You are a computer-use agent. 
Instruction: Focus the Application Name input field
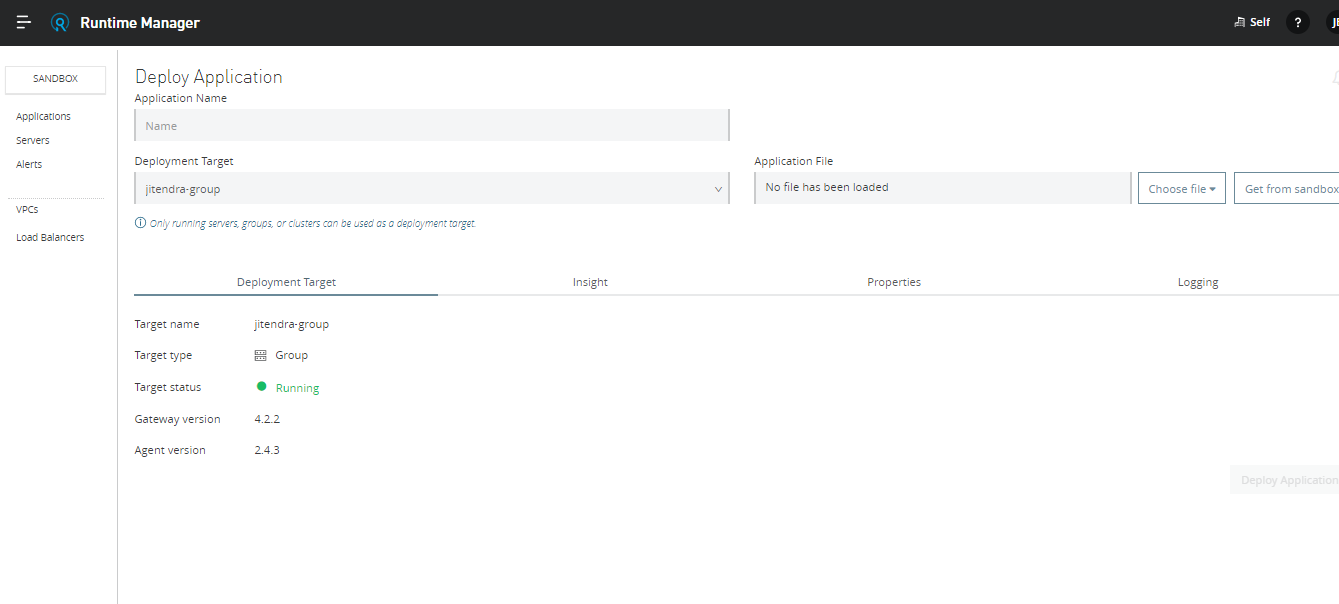[x=431, y=126]
